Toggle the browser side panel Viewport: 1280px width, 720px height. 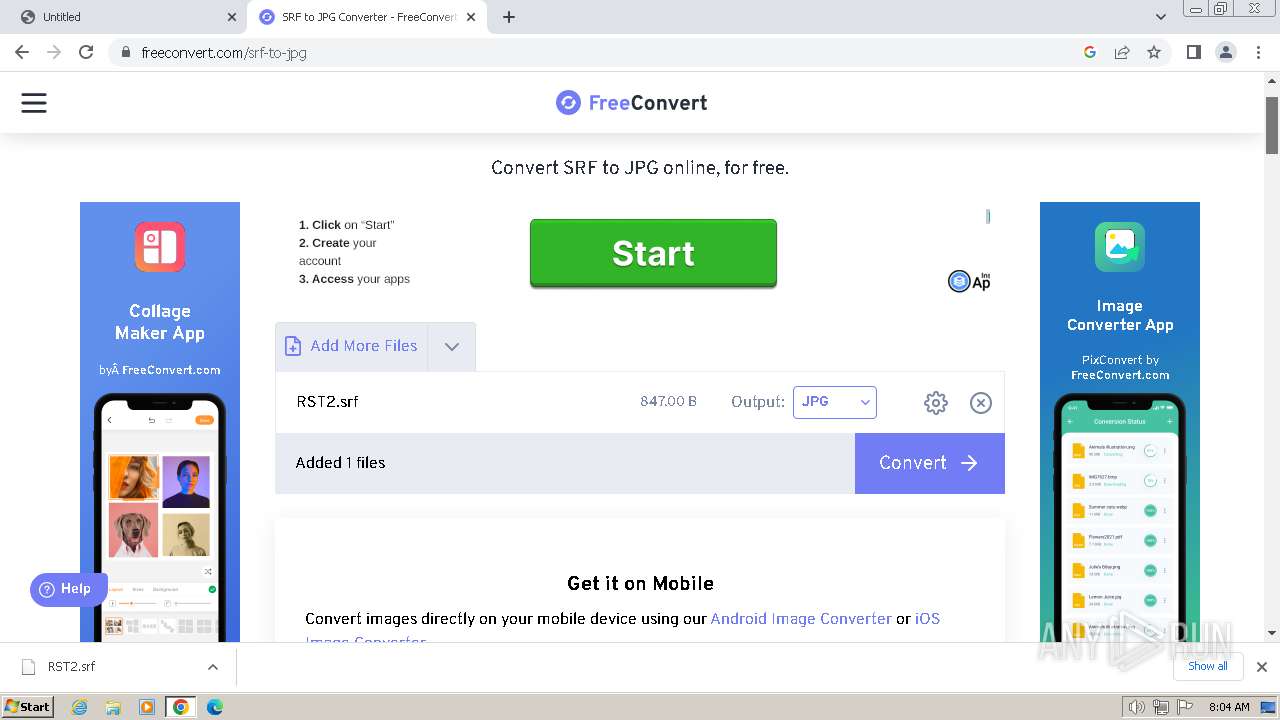[1193, 52]
